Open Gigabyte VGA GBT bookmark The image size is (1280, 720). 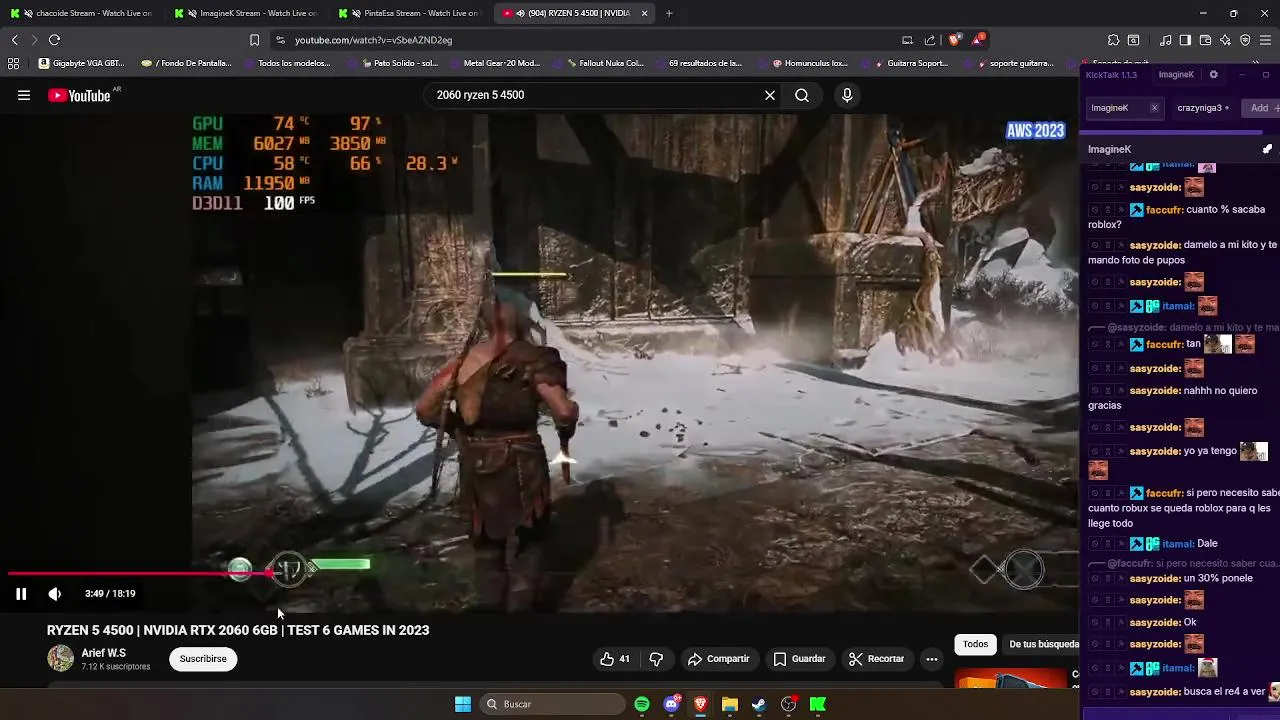pos(82,63)
